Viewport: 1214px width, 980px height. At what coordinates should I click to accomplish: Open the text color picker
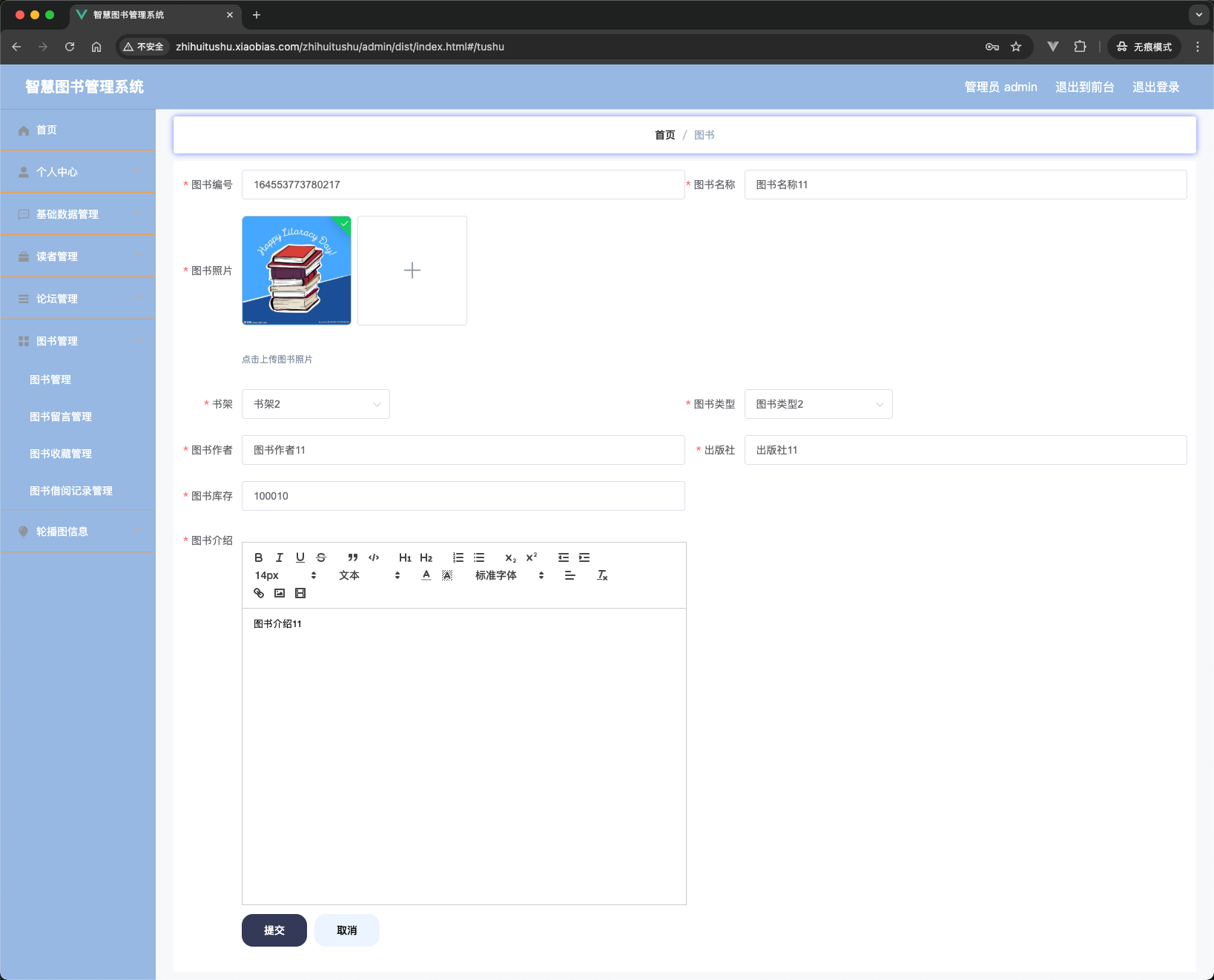pos(426,575)
